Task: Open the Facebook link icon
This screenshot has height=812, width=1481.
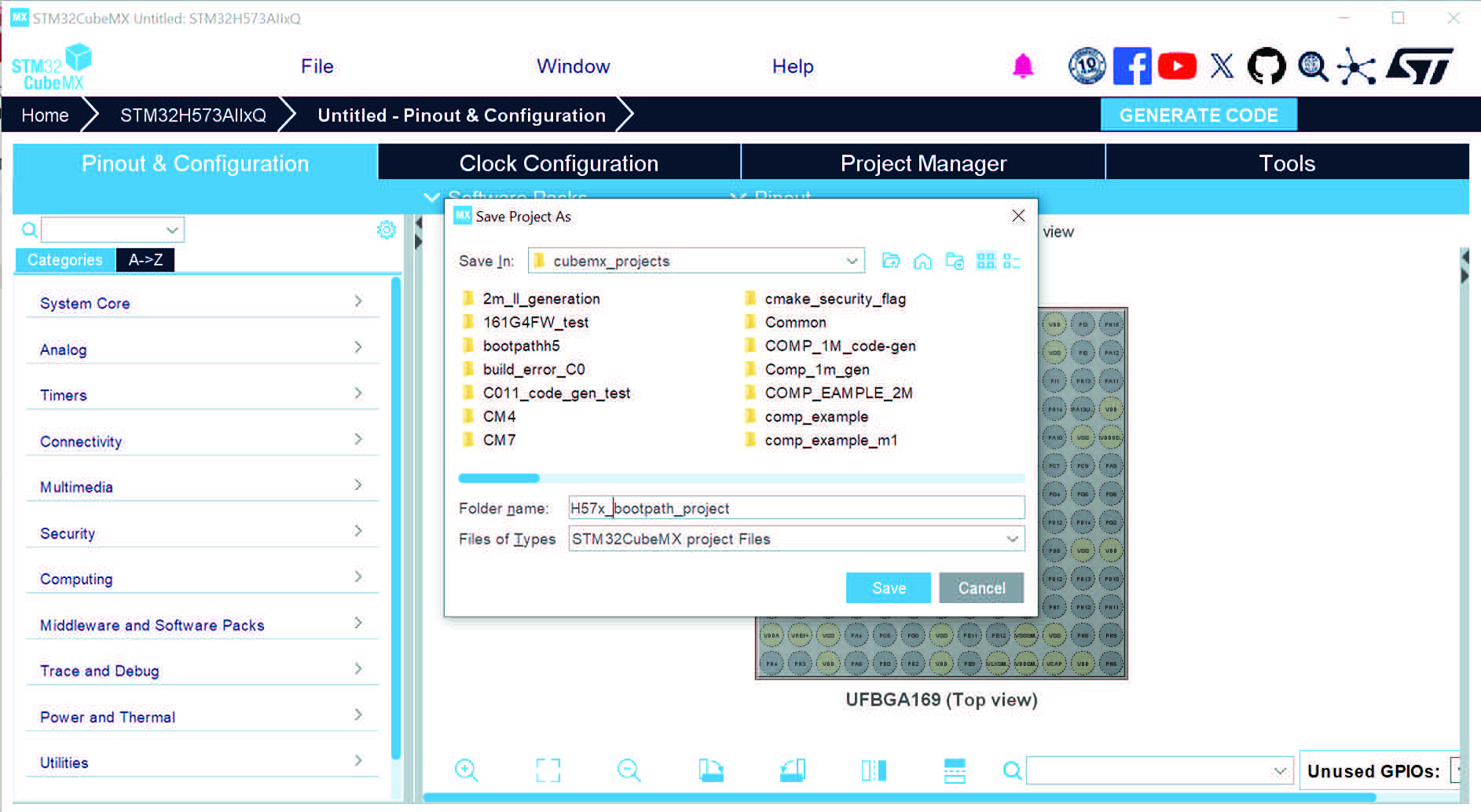Action: coord(1132,66)
